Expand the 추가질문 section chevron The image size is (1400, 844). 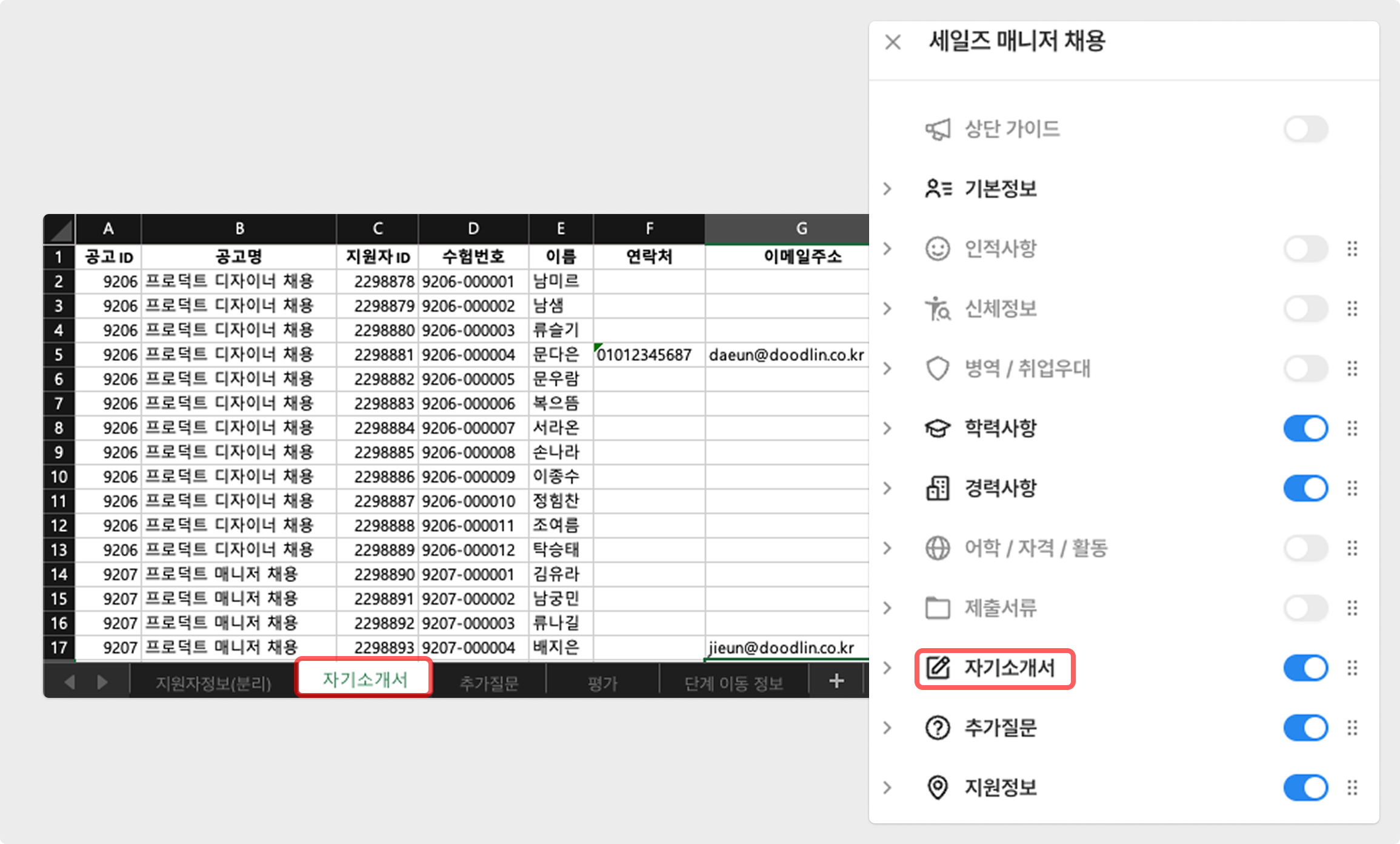point(888,728)
